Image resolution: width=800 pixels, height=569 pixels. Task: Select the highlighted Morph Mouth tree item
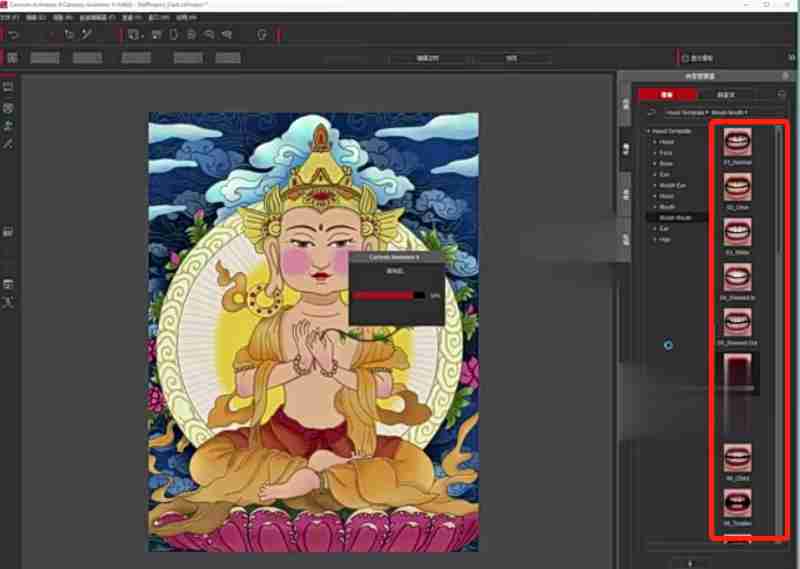tap(677, 218)
